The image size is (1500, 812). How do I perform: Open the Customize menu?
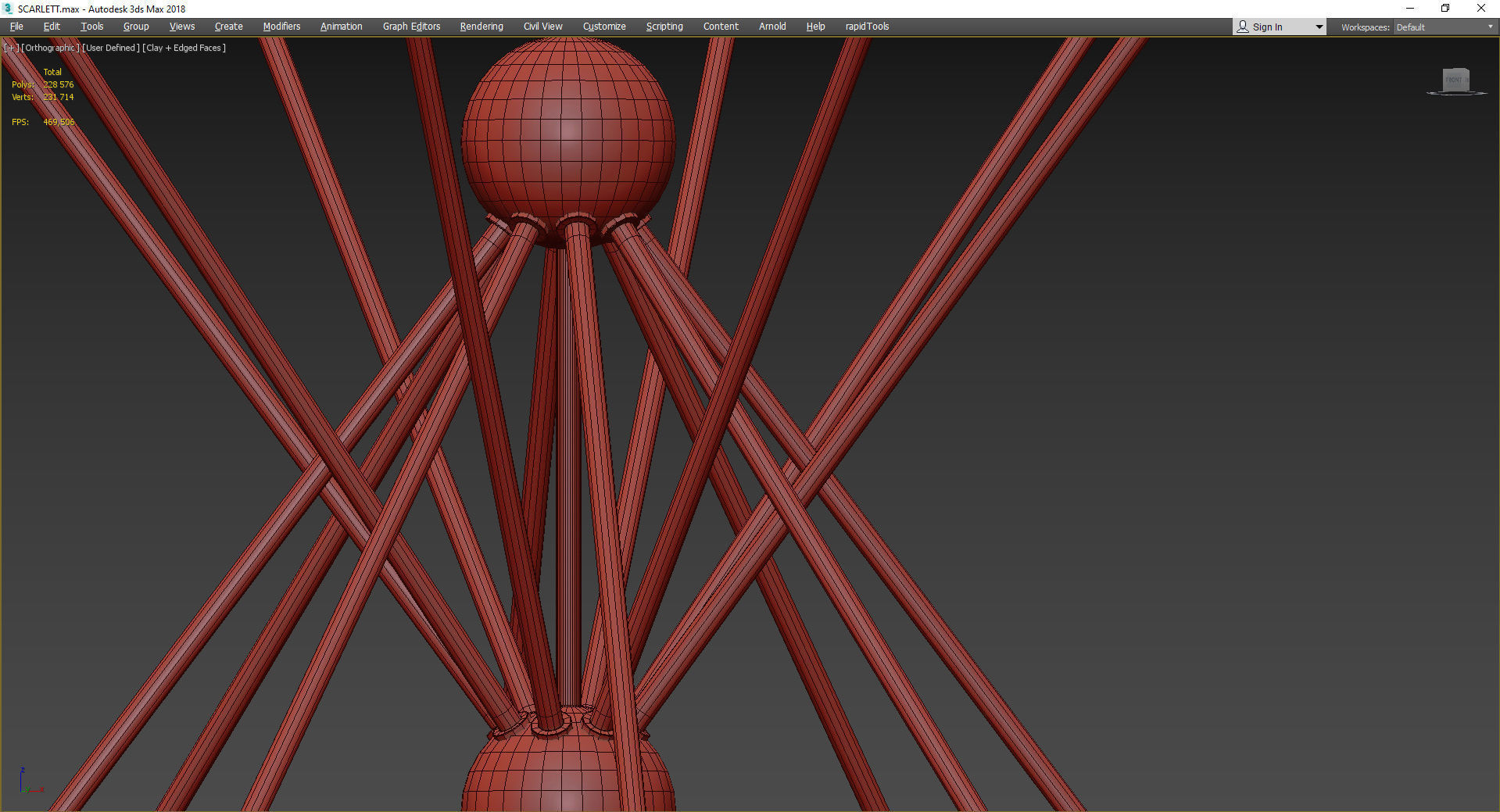click(x=604, y=27)
